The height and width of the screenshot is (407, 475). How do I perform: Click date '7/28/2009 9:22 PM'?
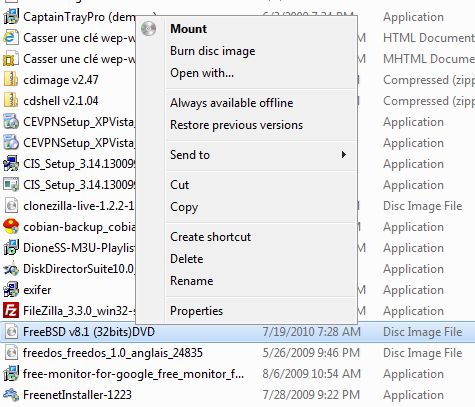(311, 395)
